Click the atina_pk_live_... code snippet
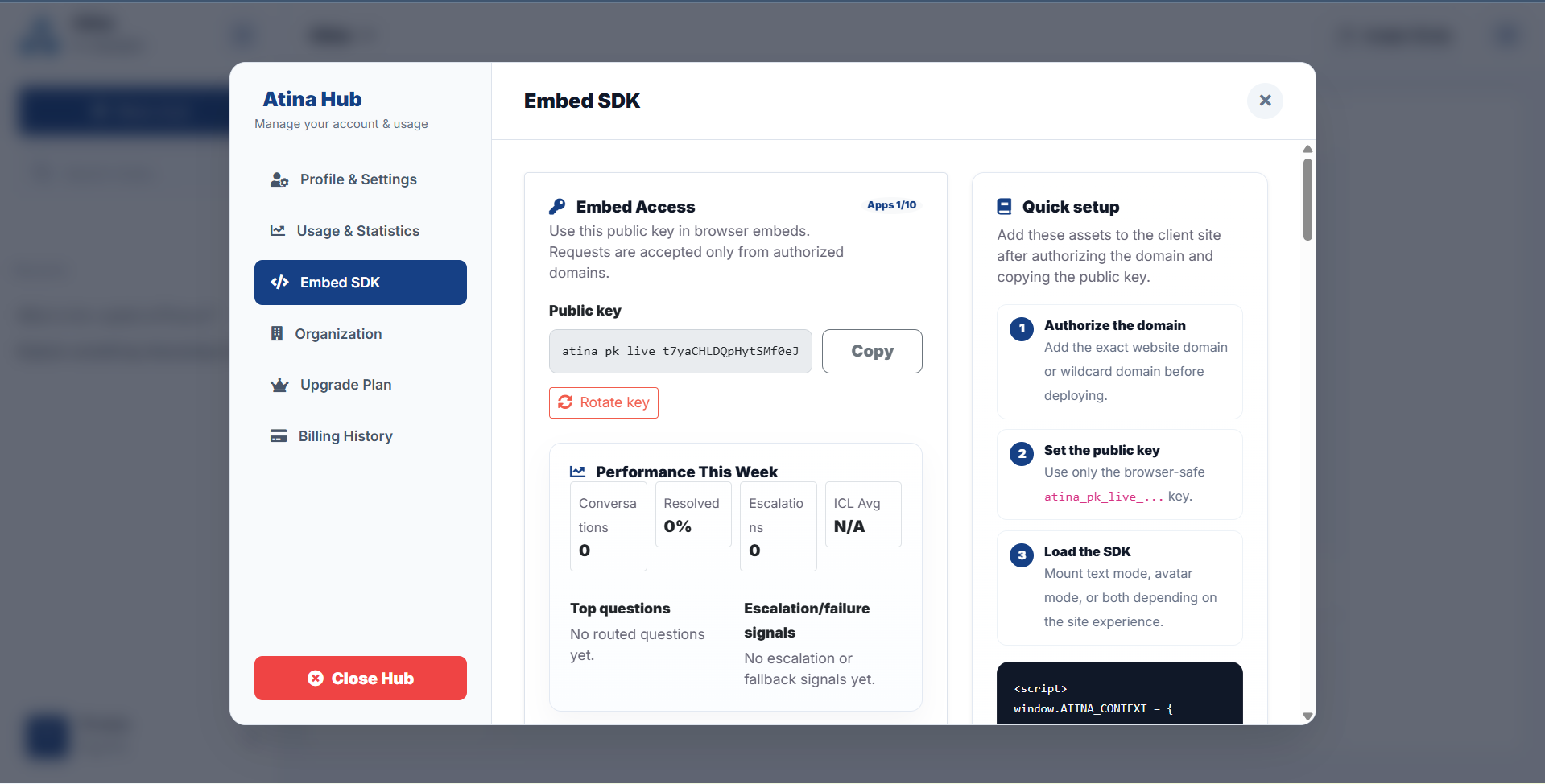1545x784 pixels. click(x=1104, y=497)
